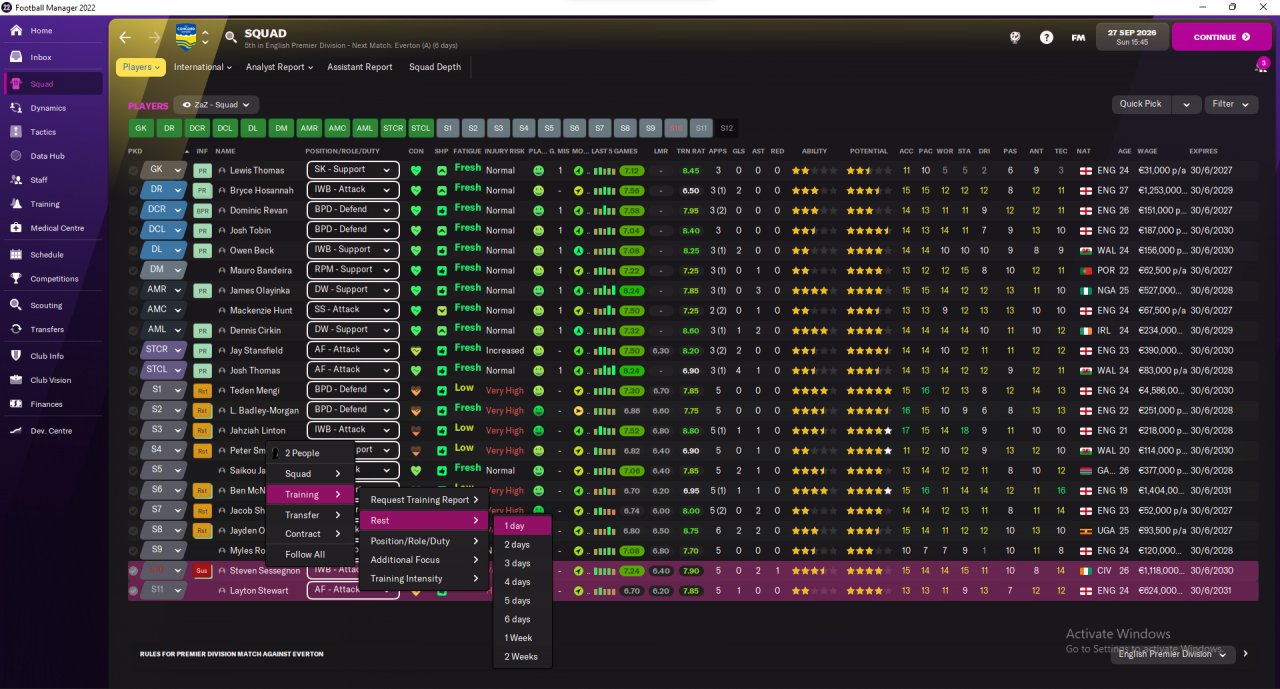
Task: Open the Finances sidebar icon
Action: (17, 404)
